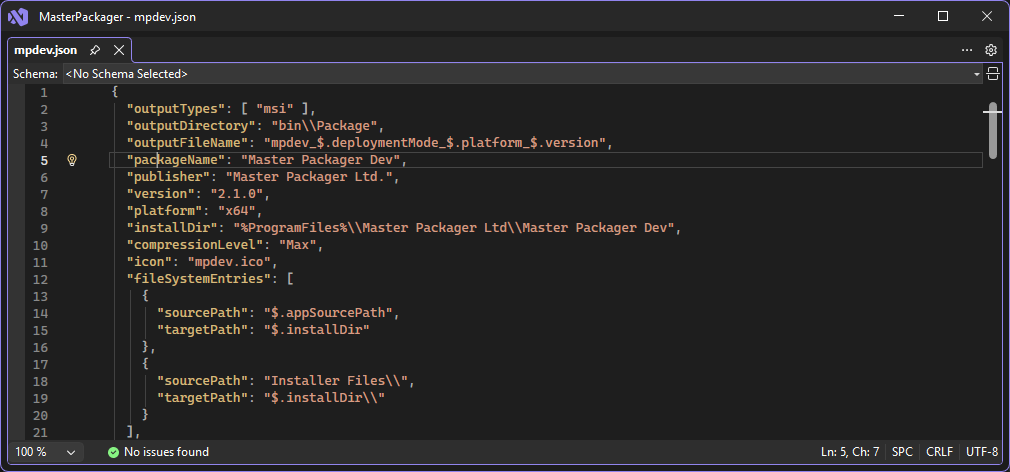Click the split editor icon beside Schema
Viewport: 1010px width, 472px height.
[993, 73]
